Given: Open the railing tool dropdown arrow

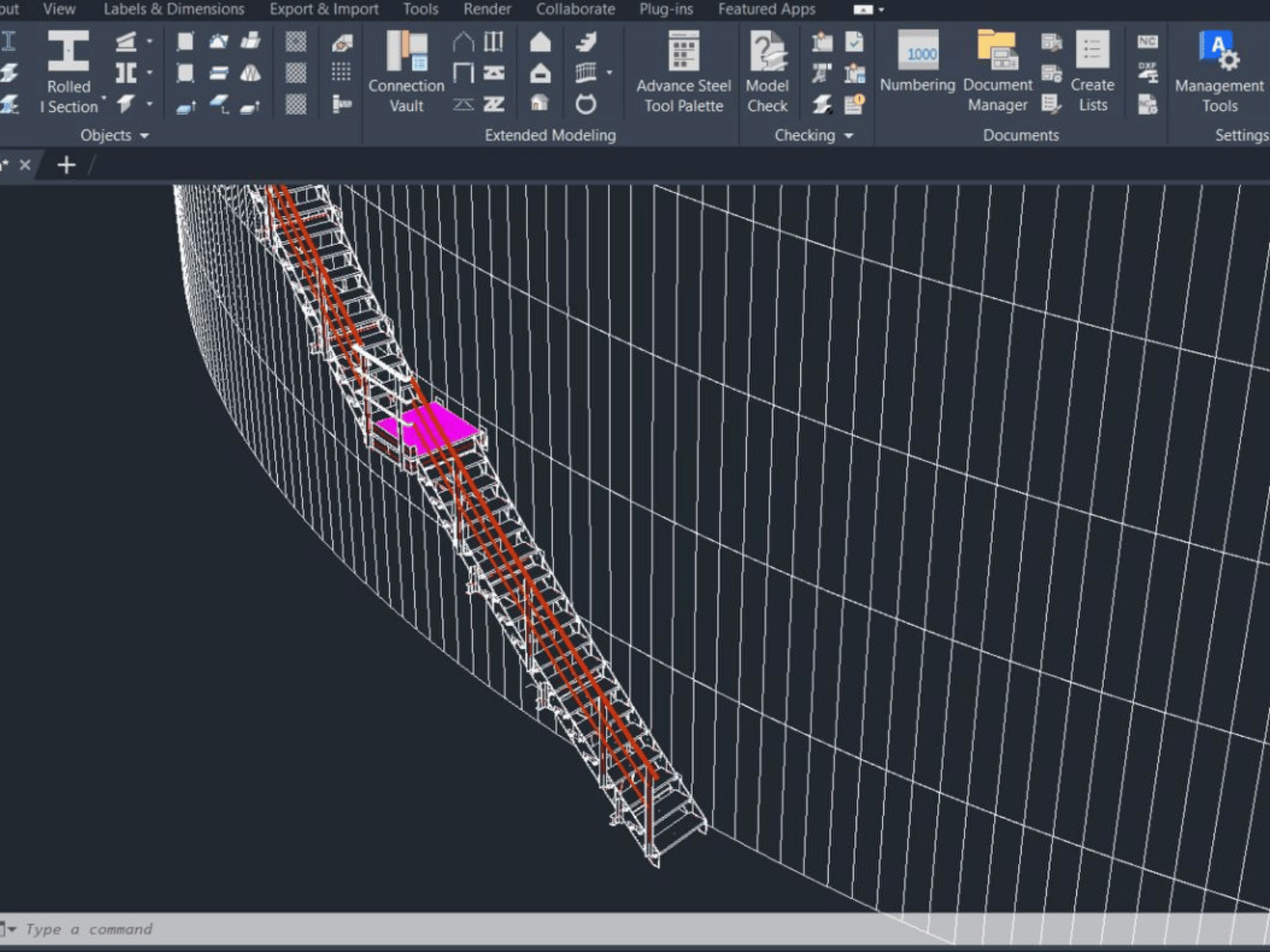Looking at the screenshot, I should click(610, 73).
